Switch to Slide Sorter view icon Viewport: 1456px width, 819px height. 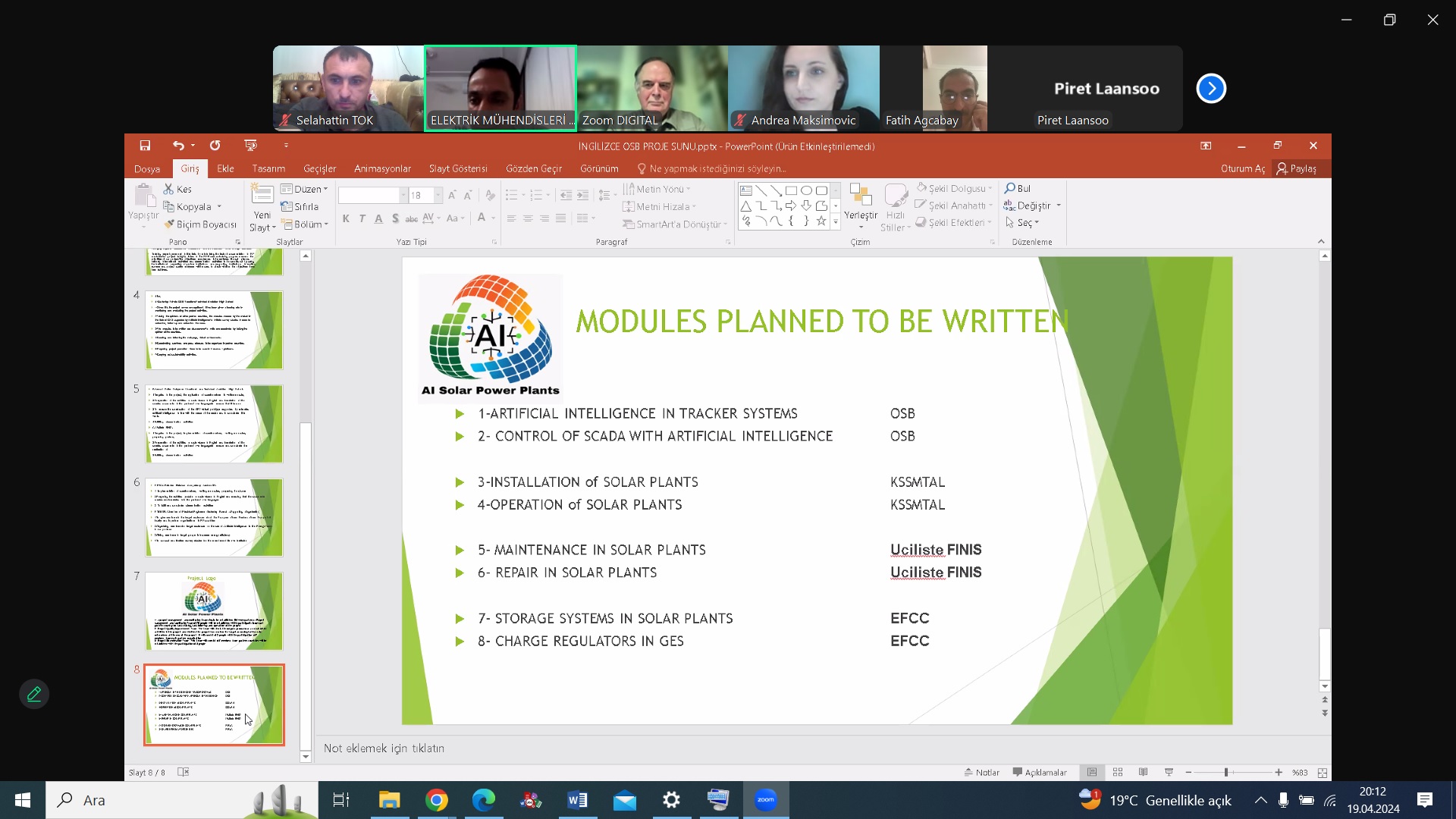1118,772
